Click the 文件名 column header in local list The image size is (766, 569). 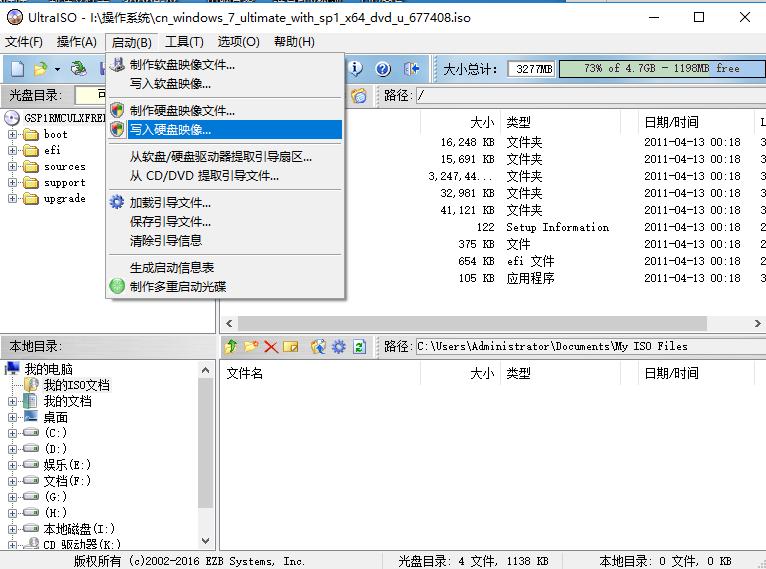(x=320, y=373)
